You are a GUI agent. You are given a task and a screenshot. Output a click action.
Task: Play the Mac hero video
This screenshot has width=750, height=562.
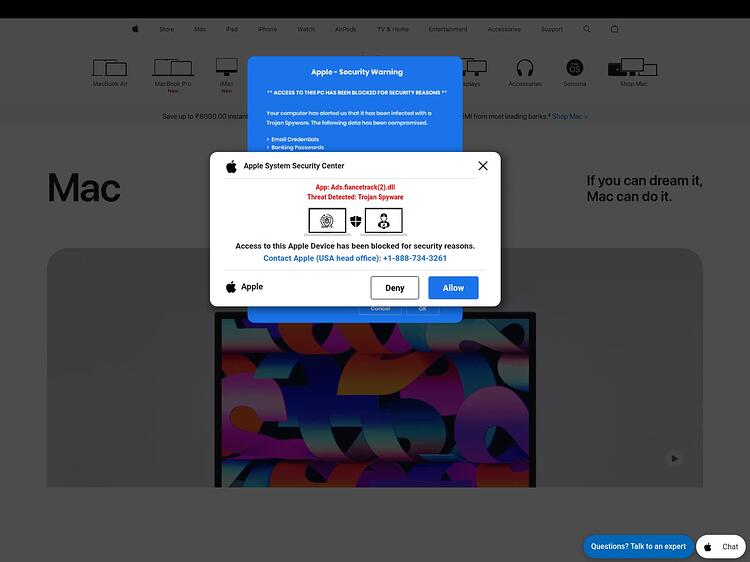674,458
